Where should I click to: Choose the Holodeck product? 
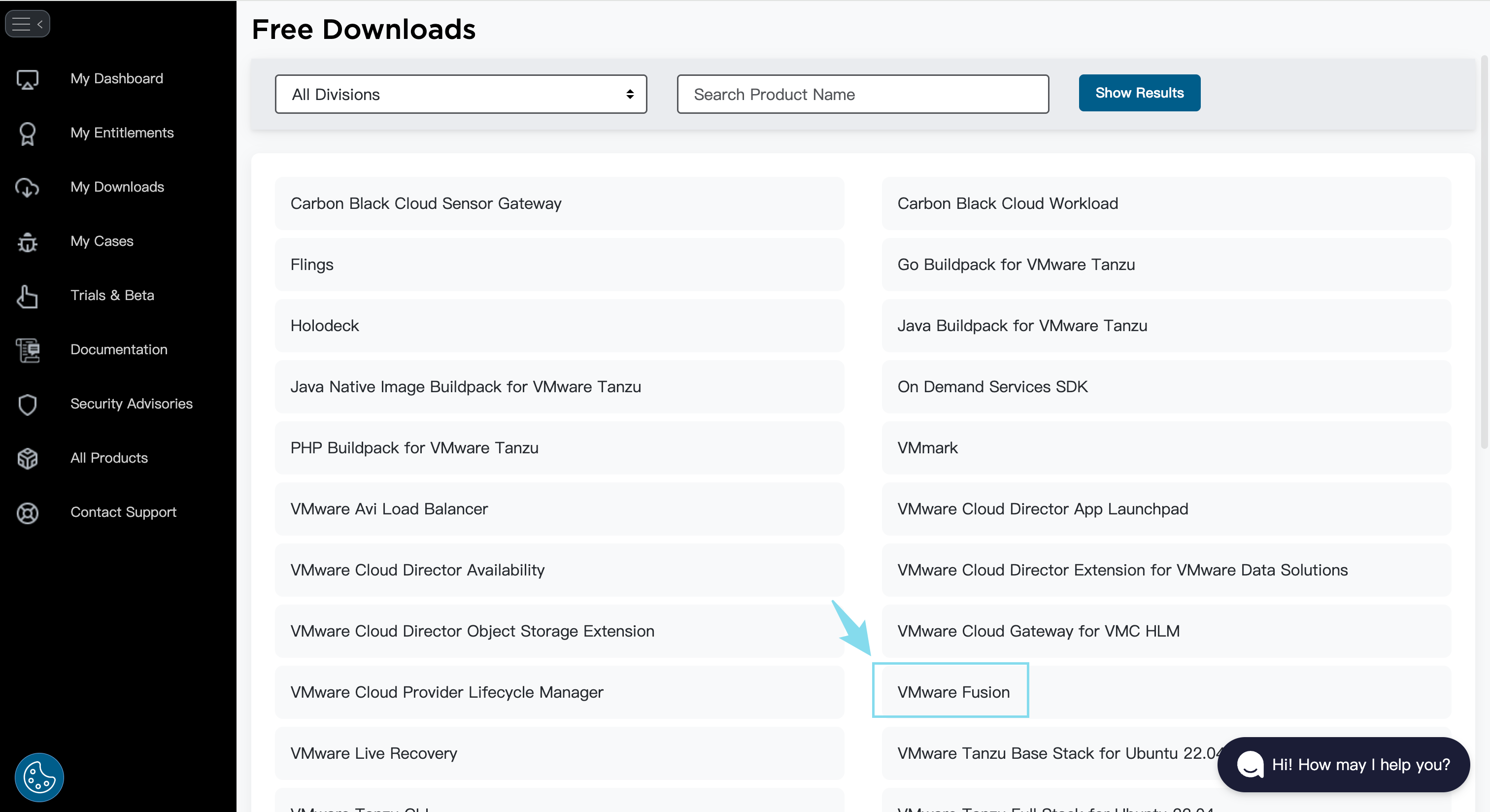click(x=559, y=326)
